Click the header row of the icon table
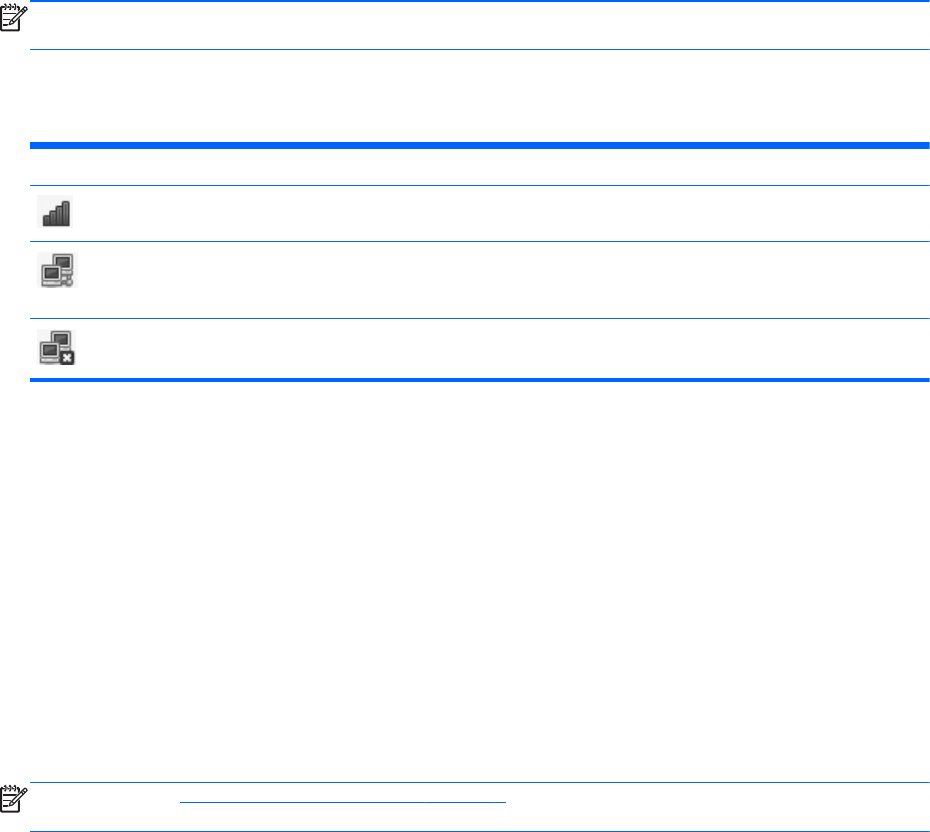Image resolution: width=930 pixels, height=832 pixels. tap(480, 166)
